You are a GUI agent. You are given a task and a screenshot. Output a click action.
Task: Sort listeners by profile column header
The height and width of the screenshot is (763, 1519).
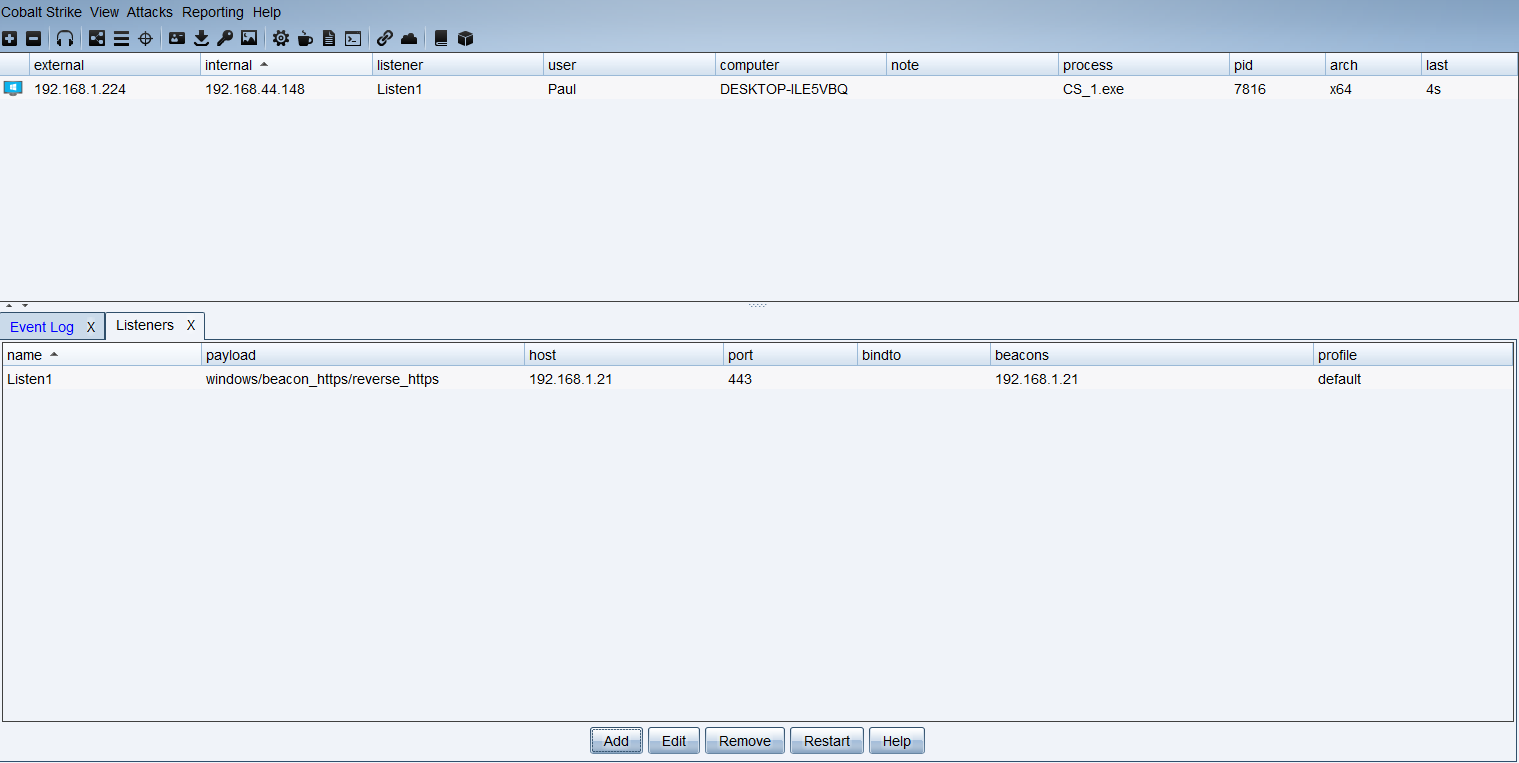[1413, 355]
